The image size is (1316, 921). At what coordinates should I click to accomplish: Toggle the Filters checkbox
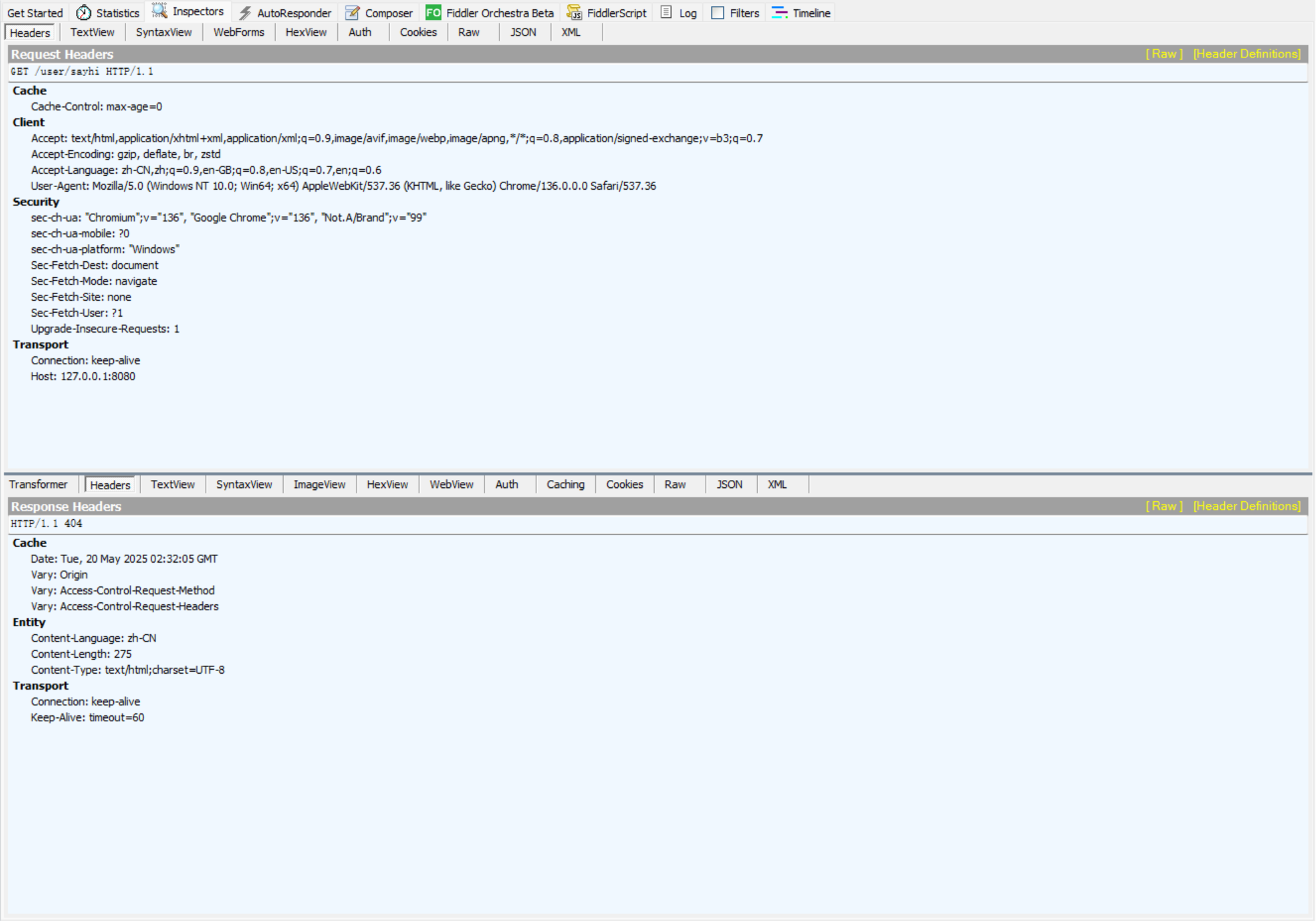click(x=718, y=13)
